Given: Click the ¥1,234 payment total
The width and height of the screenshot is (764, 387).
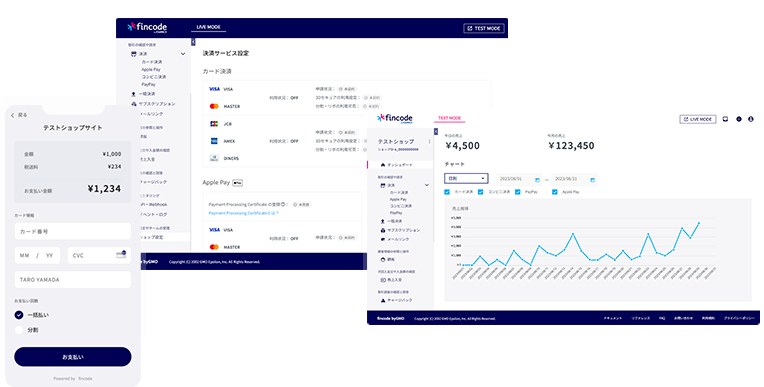Looking at the screenshot, I should click(x=104, y=189).
